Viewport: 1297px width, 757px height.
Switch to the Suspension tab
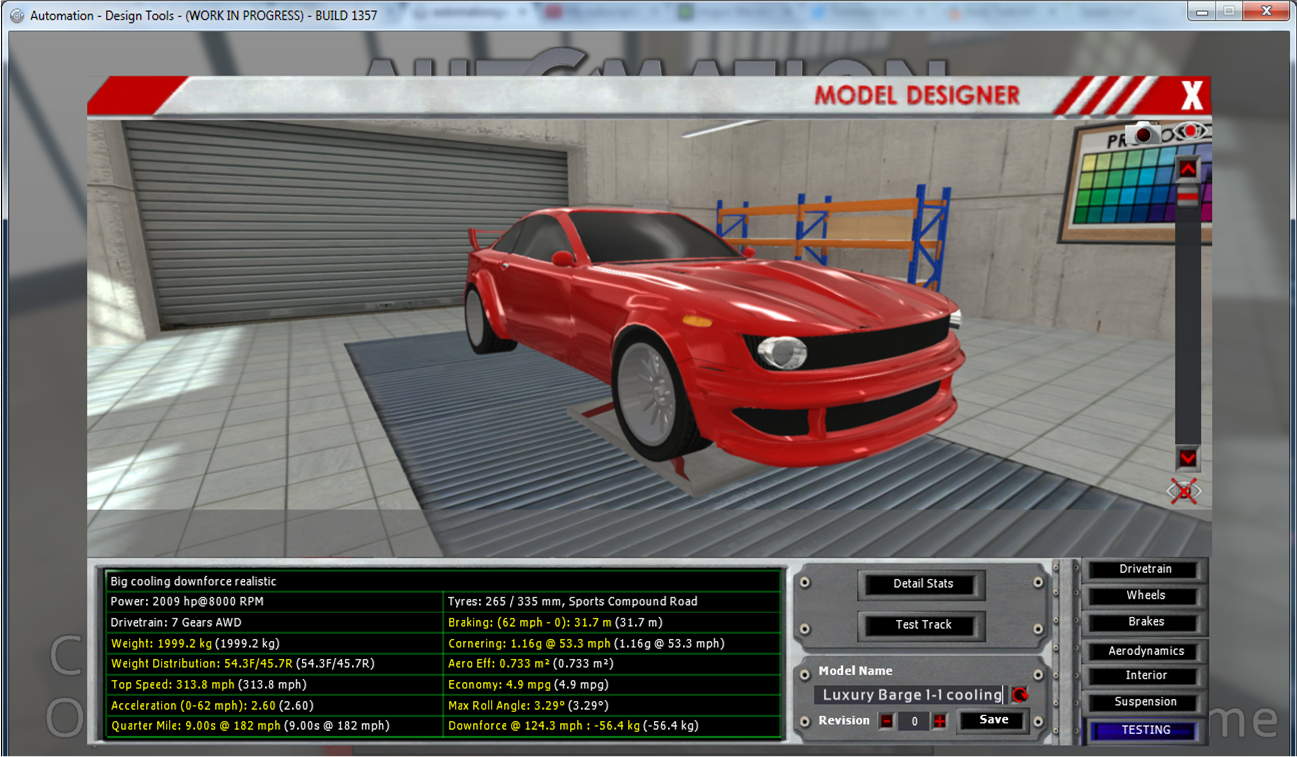1145,702
